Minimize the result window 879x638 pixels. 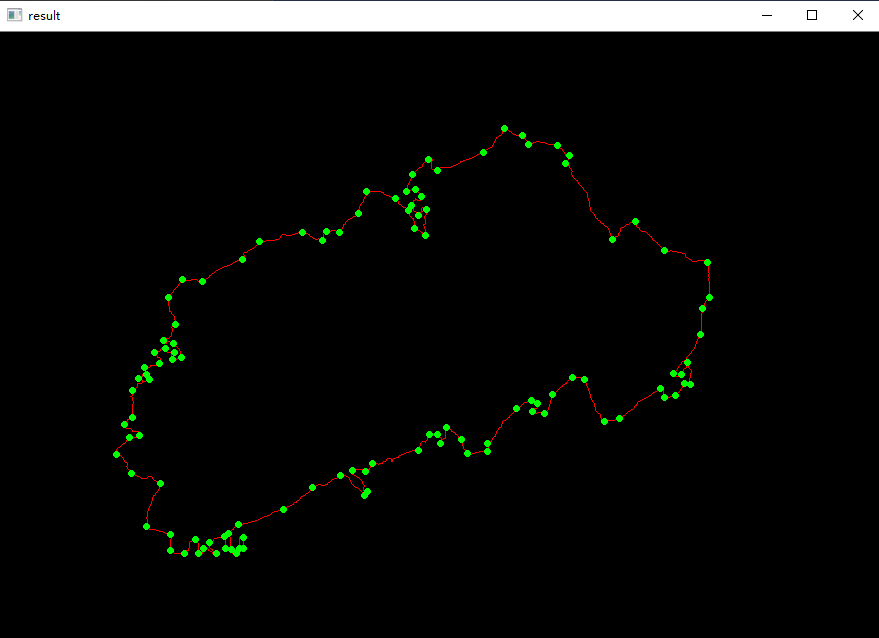767,15
